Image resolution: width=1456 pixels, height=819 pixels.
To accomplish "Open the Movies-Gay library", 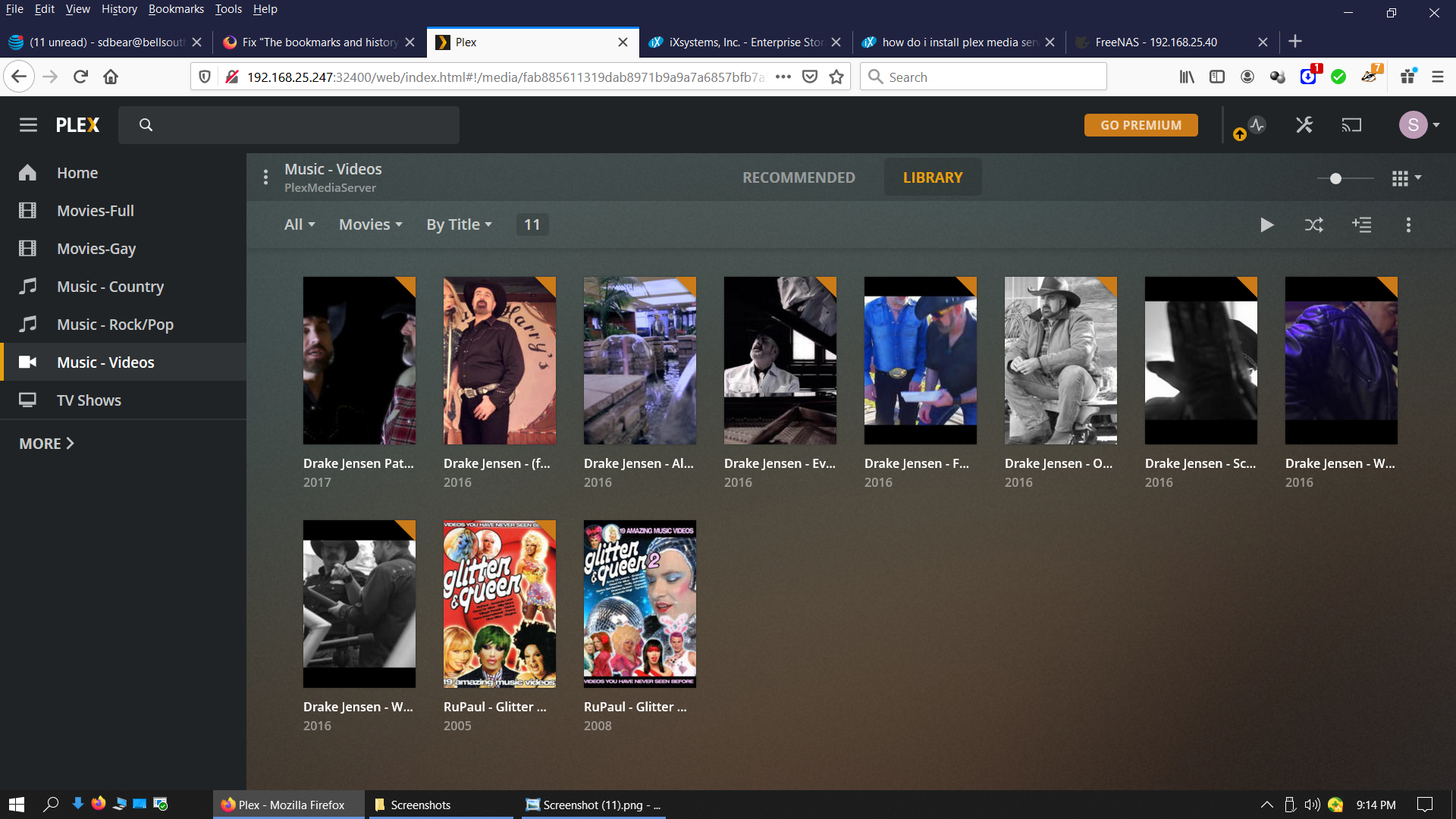I will point(123,249).
